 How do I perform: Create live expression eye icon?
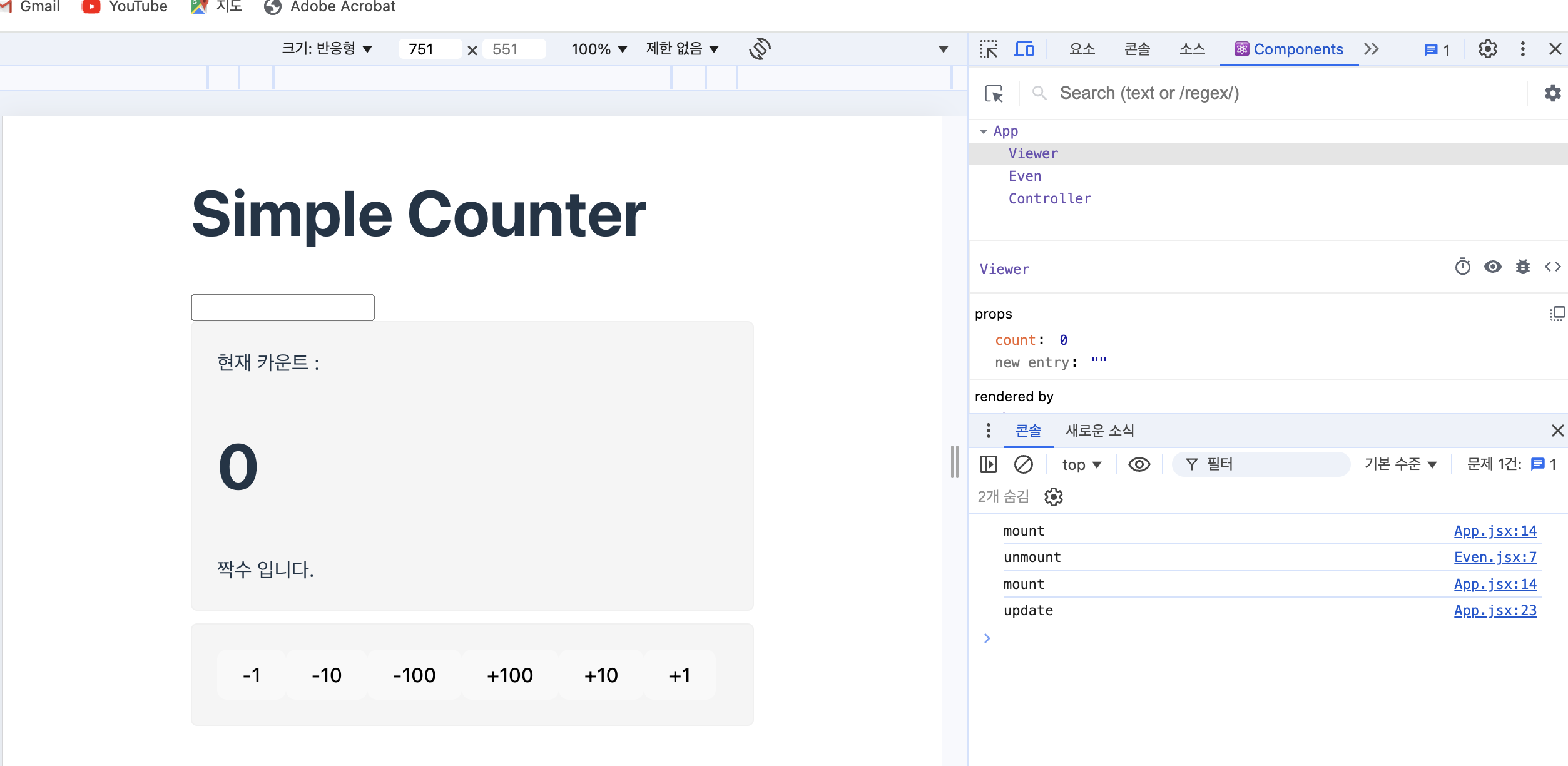[x=1139, y=464]
